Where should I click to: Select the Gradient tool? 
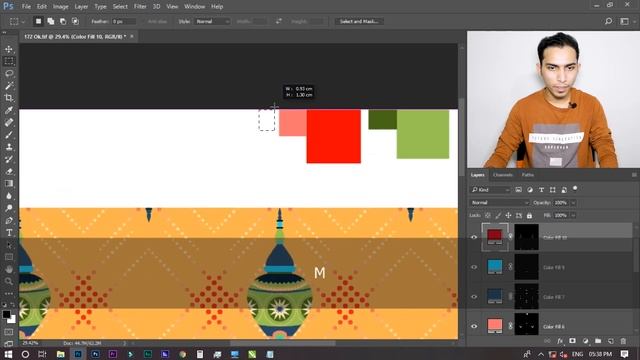click(9, 184)
